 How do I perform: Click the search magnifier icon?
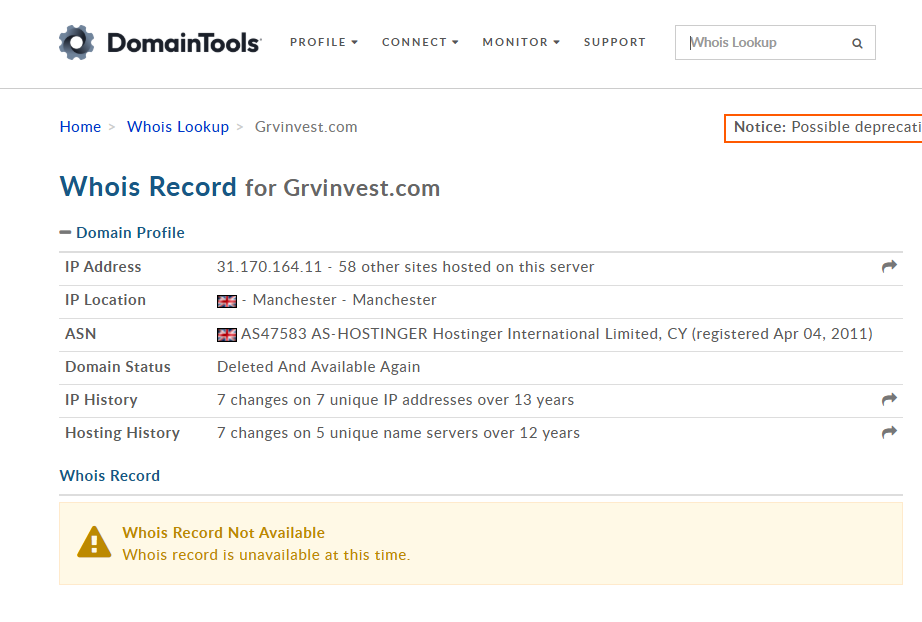[x=857, y=43]
